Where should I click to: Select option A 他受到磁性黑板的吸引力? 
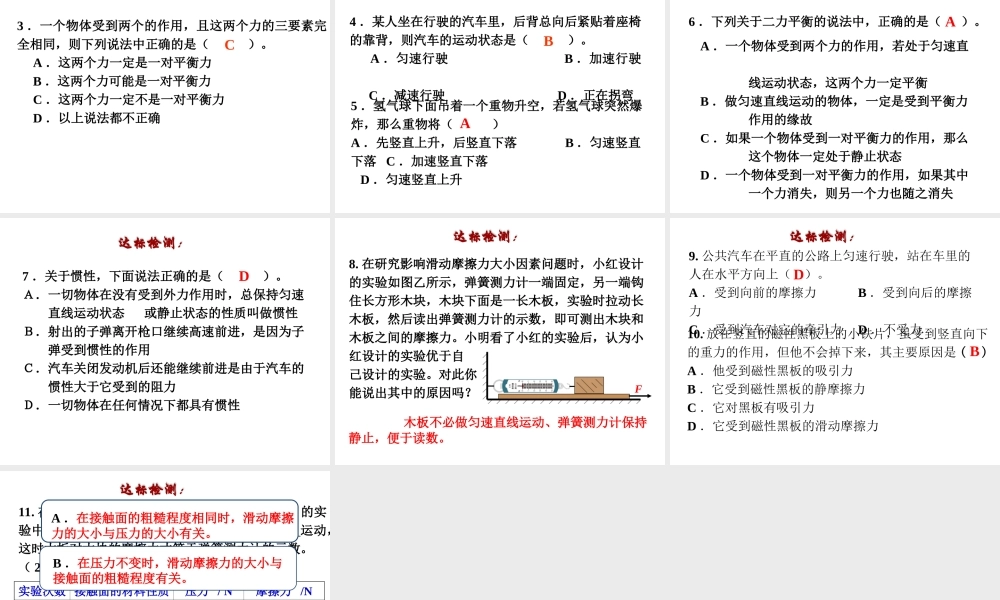pyautogui.click(x=770, y=370)
